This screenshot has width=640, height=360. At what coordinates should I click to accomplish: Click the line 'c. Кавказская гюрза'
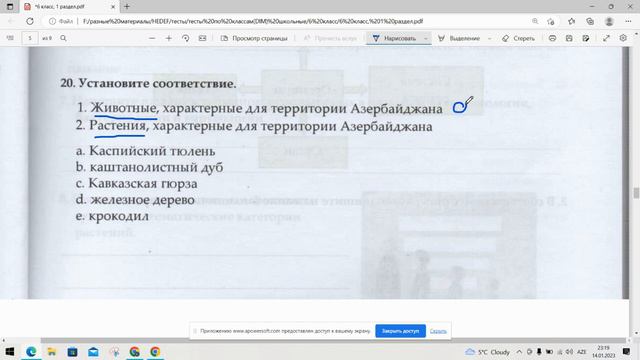(136, 183)
